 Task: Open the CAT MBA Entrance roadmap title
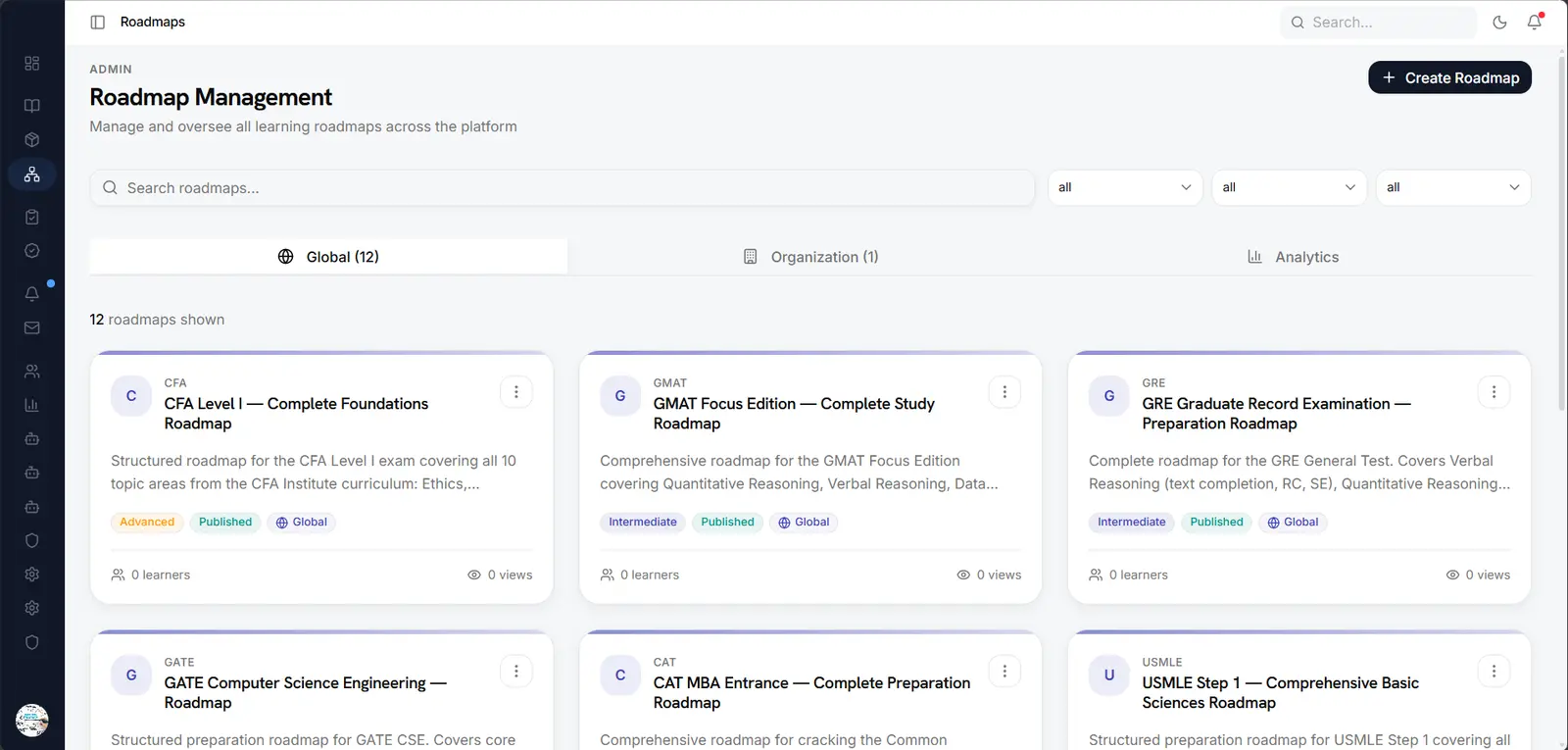(811, 693)
